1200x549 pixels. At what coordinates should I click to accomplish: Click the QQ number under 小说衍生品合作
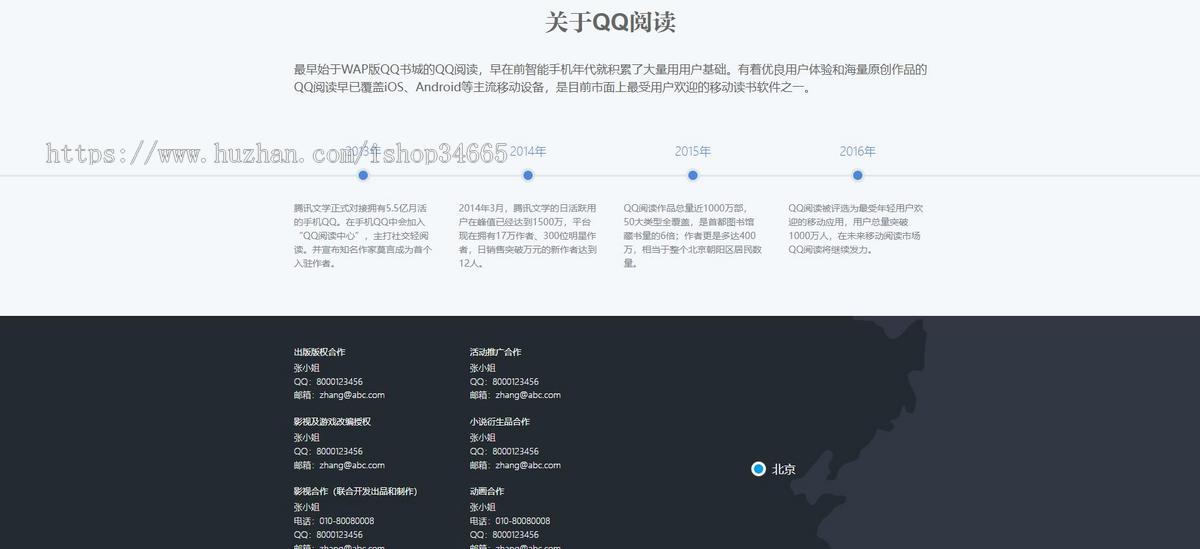[x=515, y=451]
